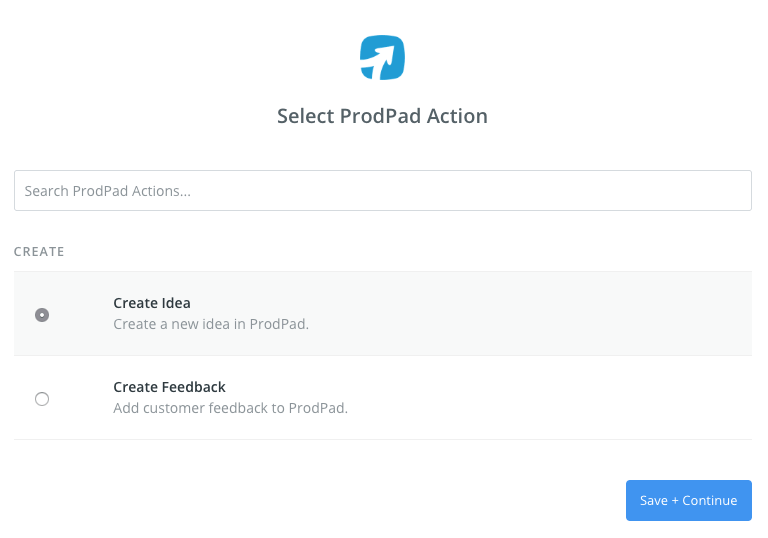Screen dimensions: 768x538
Task: Click the right end of the search box
Action: (x=735, y=190)
